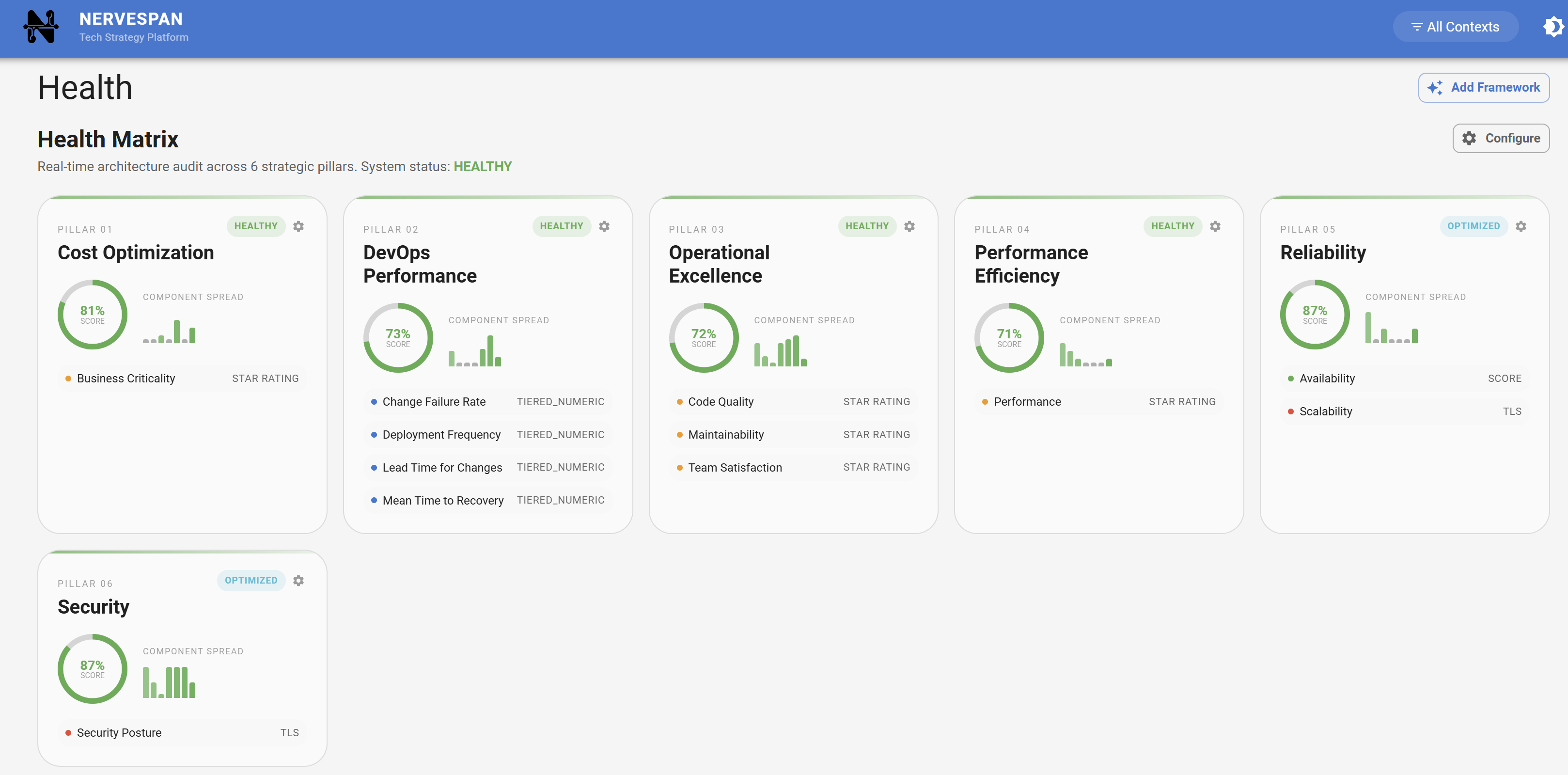Click HEALTHY badge on DevOps Performance card
This screenshot has height=775, width=1568.
561,226
